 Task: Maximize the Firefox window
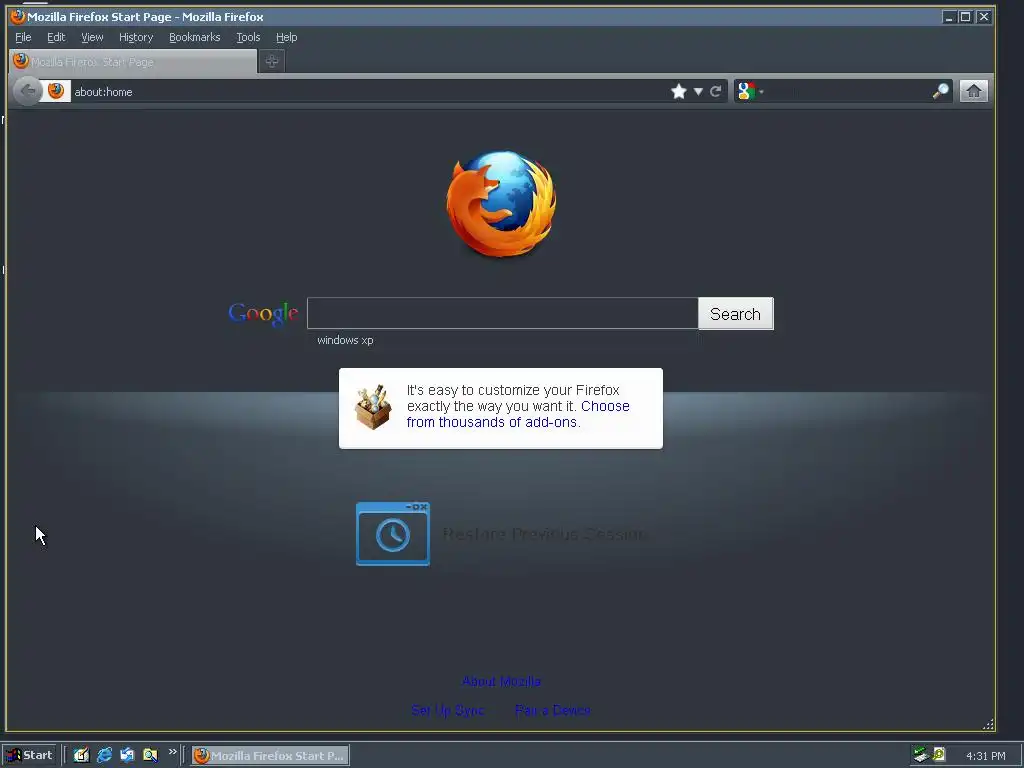point(966,17)
